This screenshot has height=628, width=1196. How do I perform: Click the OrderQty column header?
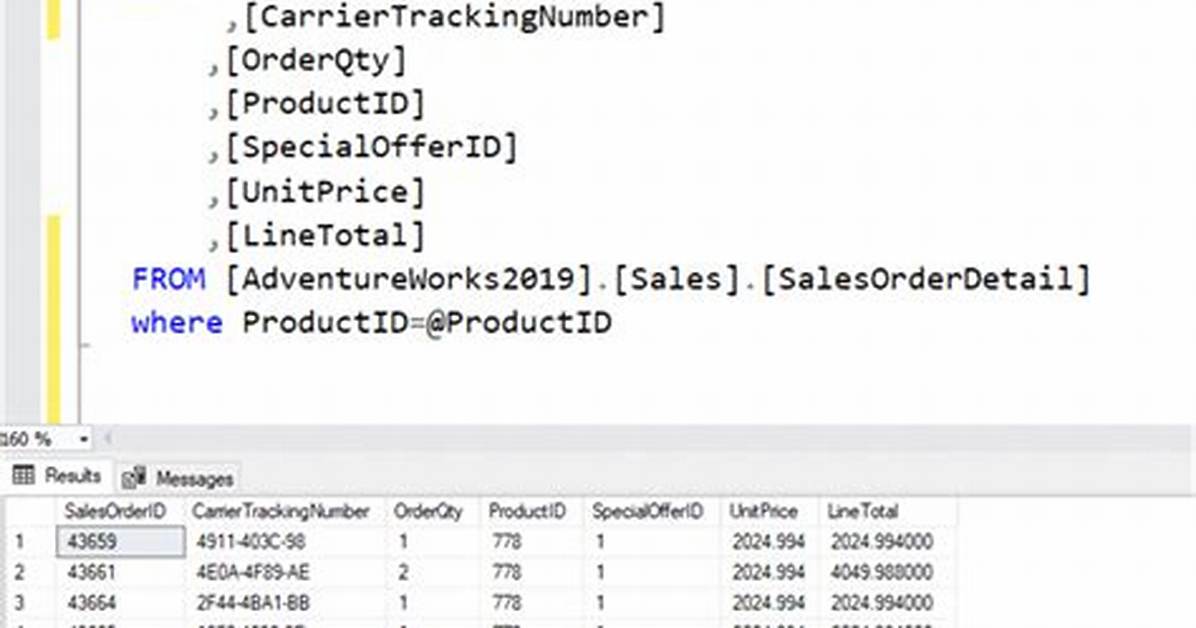[428, 511]
